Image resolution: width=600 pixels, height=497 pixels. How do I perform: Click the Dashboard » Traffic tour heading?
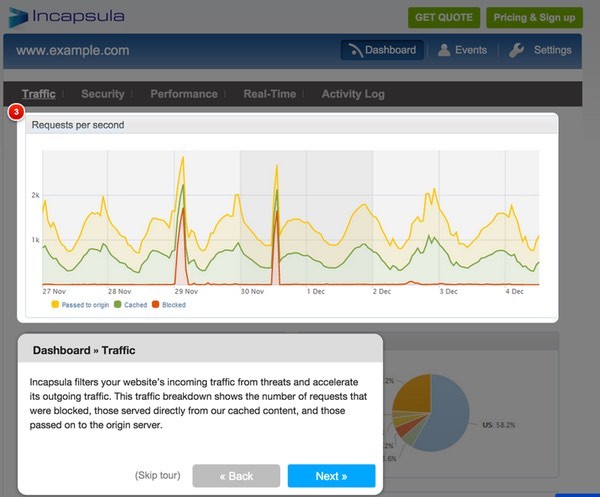click(x=84, y=350)
